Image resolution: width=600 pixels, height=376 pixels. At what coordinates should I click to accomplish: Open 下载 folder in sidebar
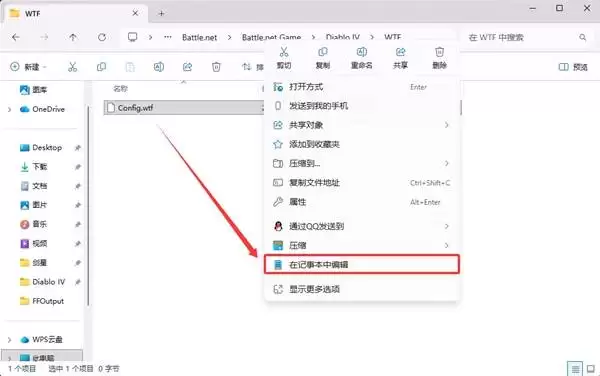[33, 167]
